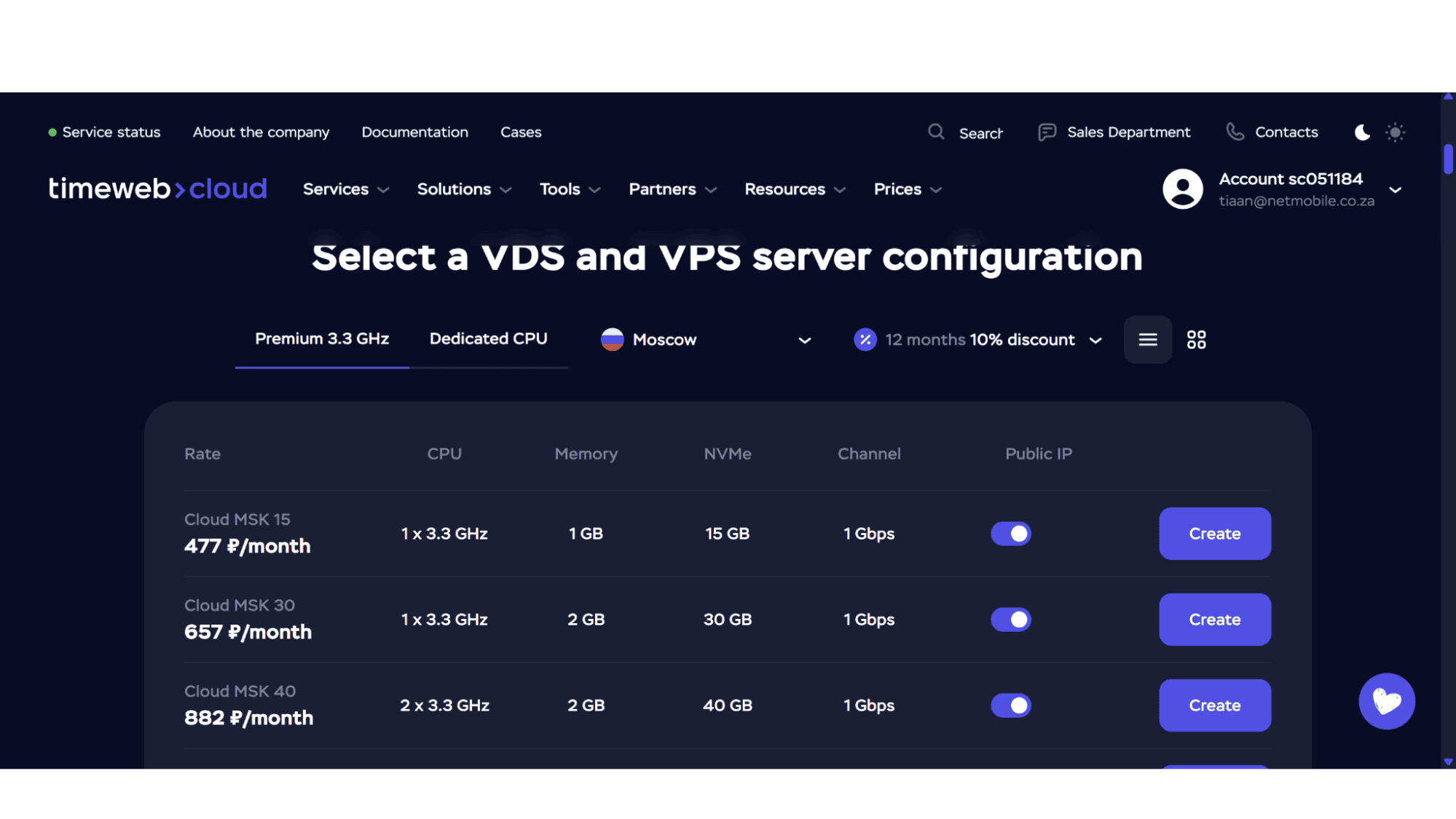
Task: Click the Cloud MSK 40 rate name
Action: (x=240, y=691)
